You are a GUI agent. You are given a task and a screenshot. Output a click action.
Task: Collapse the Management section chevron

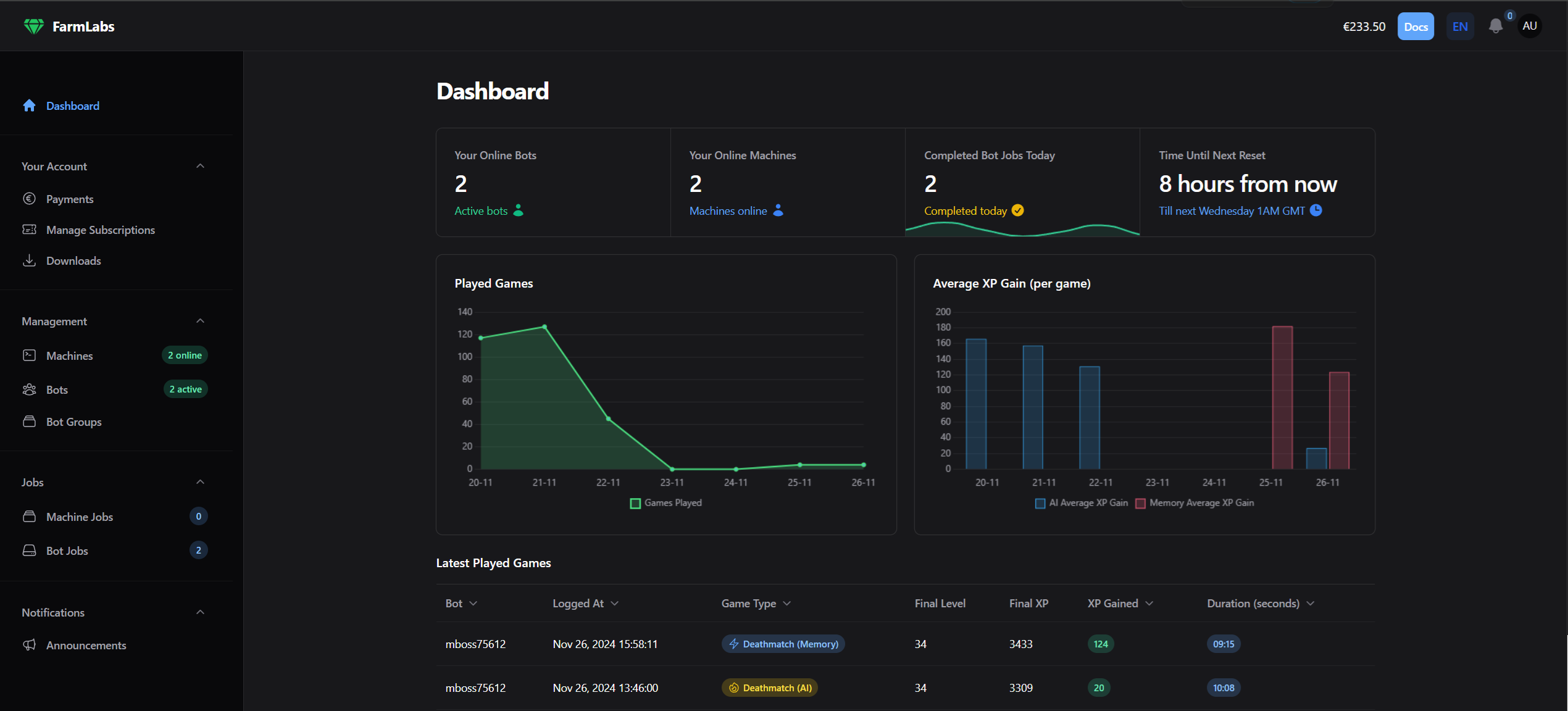point(200,321)
